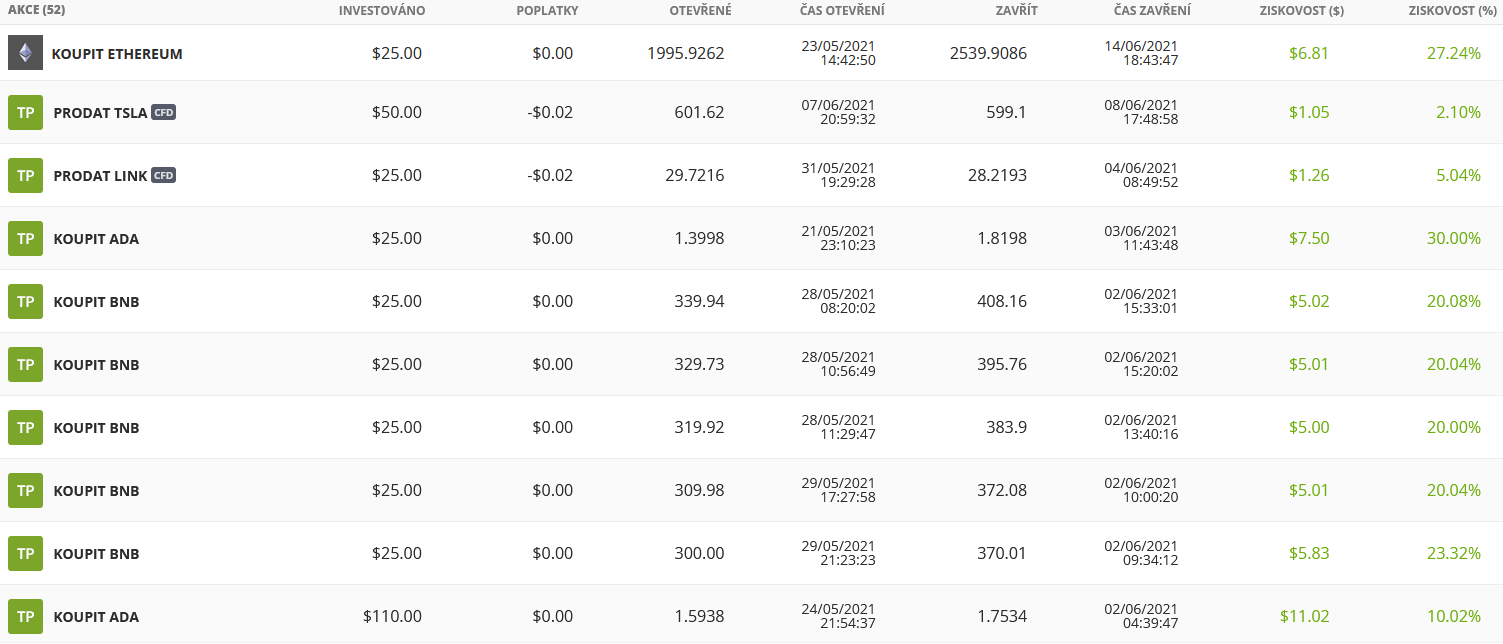The width and height of the screenshot is (1503, 644).
Task: Click the AKCE (52) header label
Action: [x=36, y=10]
